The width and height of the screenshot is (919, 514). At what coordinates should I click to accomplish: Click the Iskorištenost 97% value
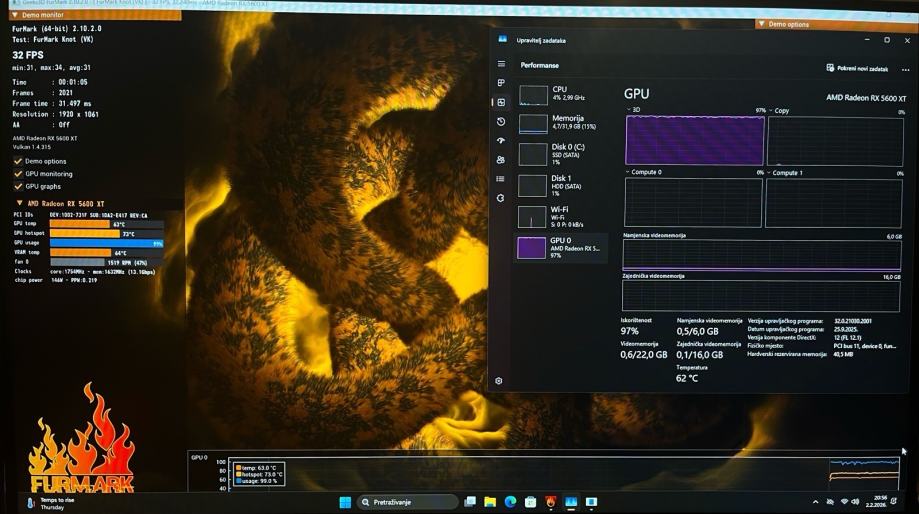[629, 331]
